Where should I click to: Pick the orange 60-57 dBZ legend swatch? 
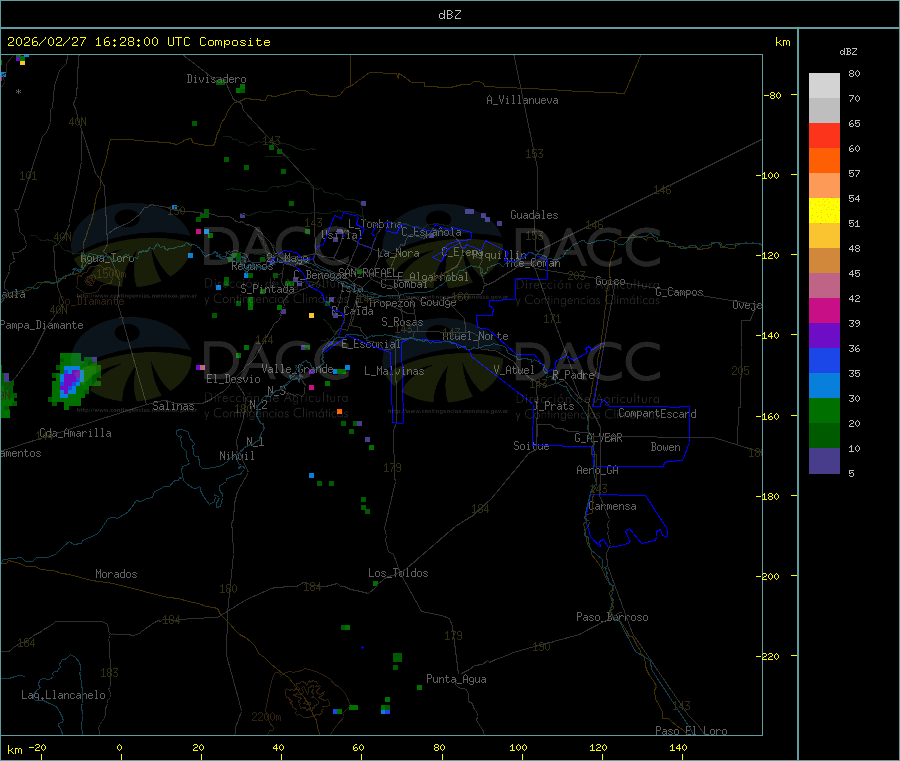click(x=824, y=161)
